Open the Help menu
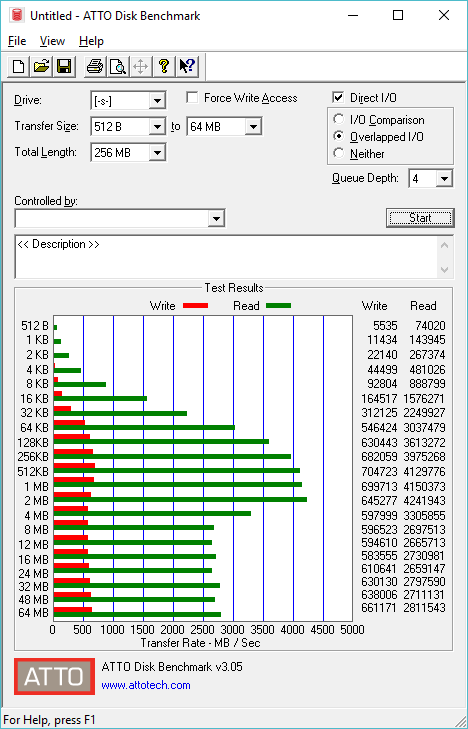Image resolution: width=468 pixels, height=729 pixels. coord(91,41)
